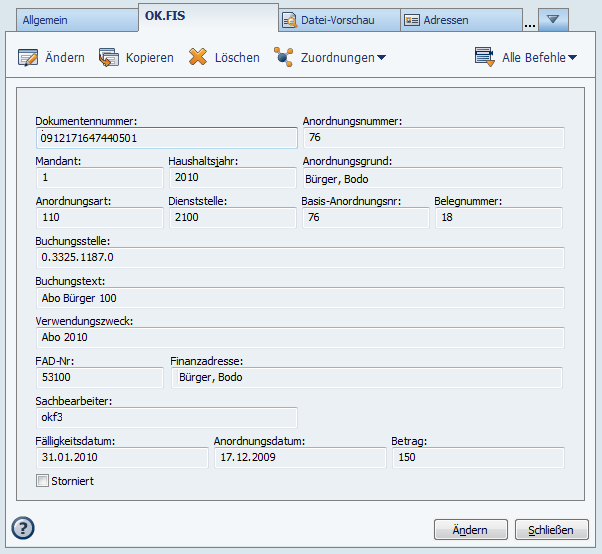
Task: Toggle the Storniert checkbox
Action: pyautogui.click(x=42, y=481)
